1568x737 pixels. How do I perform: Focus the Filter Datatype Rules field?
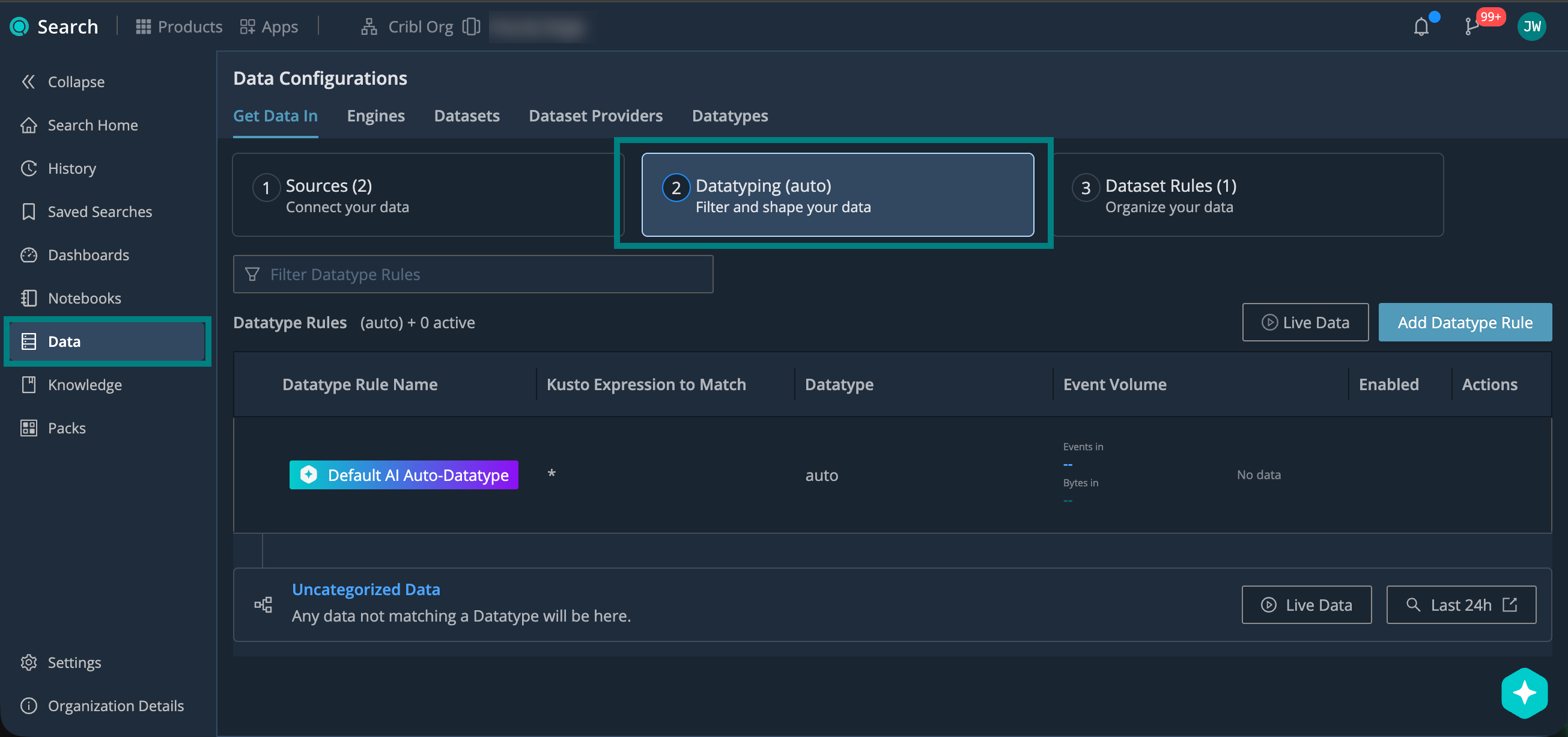(x=473, y=274)
